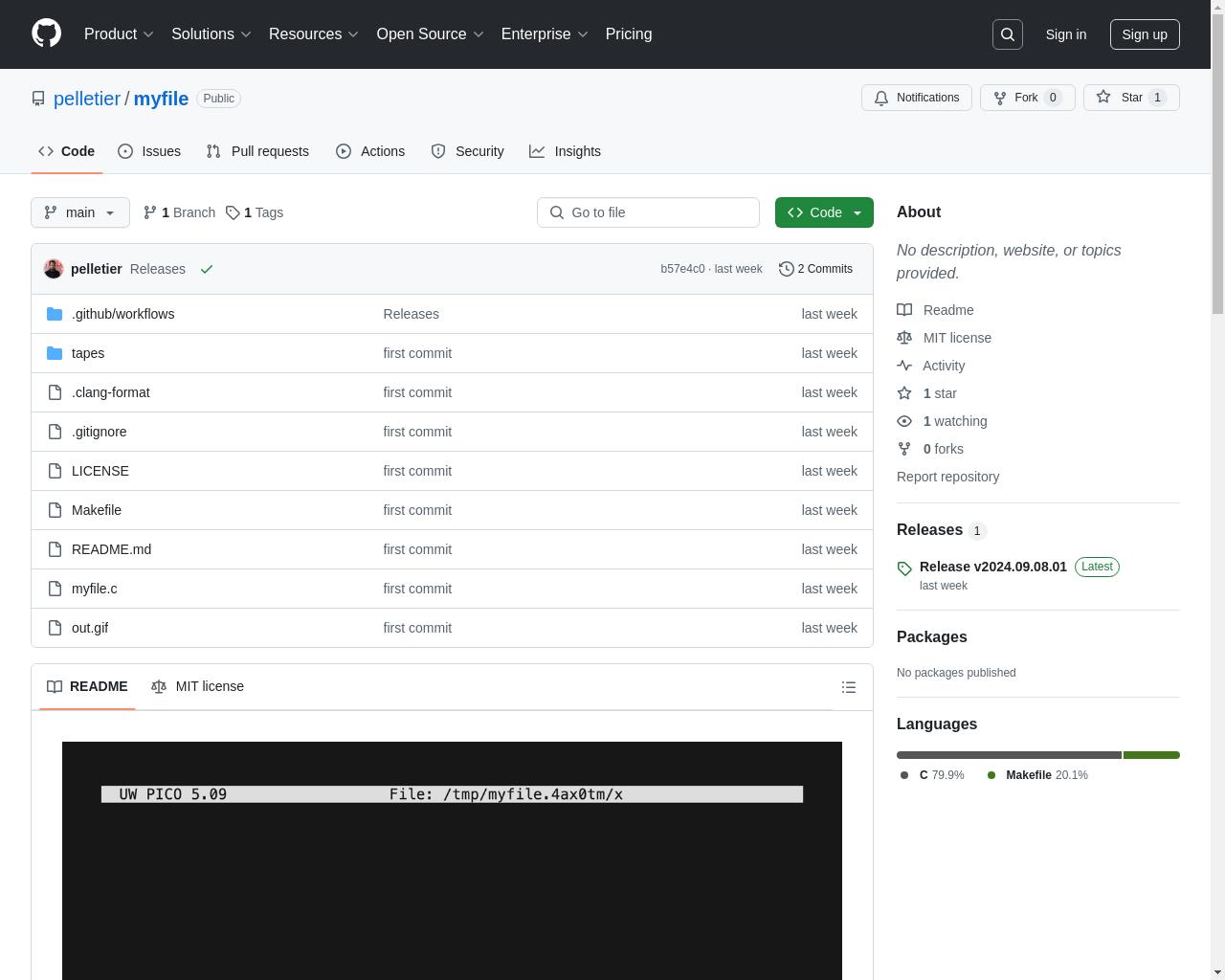Expand the Product menu
The width and height of the screenshot is (1225, 980).
tap(119, 34)
